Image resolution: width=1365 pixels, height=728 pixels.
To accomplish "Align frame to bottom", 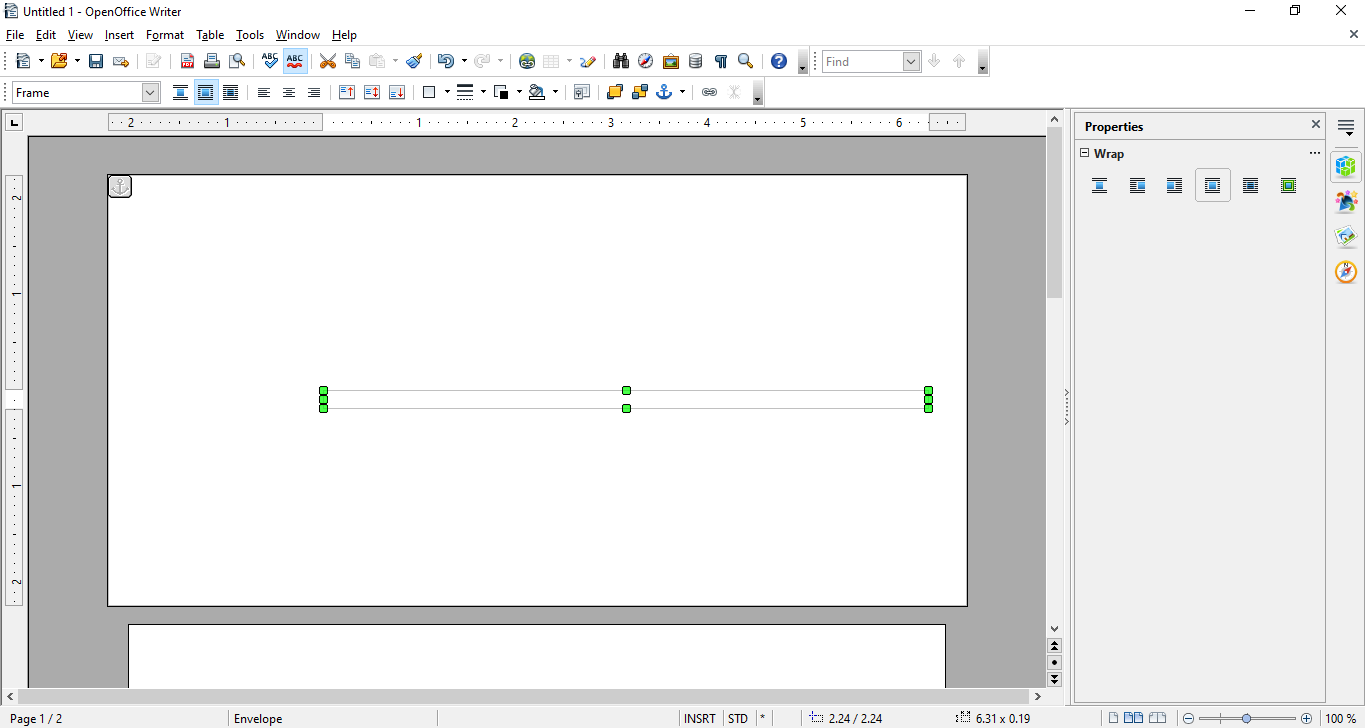I will pos(397,92).
